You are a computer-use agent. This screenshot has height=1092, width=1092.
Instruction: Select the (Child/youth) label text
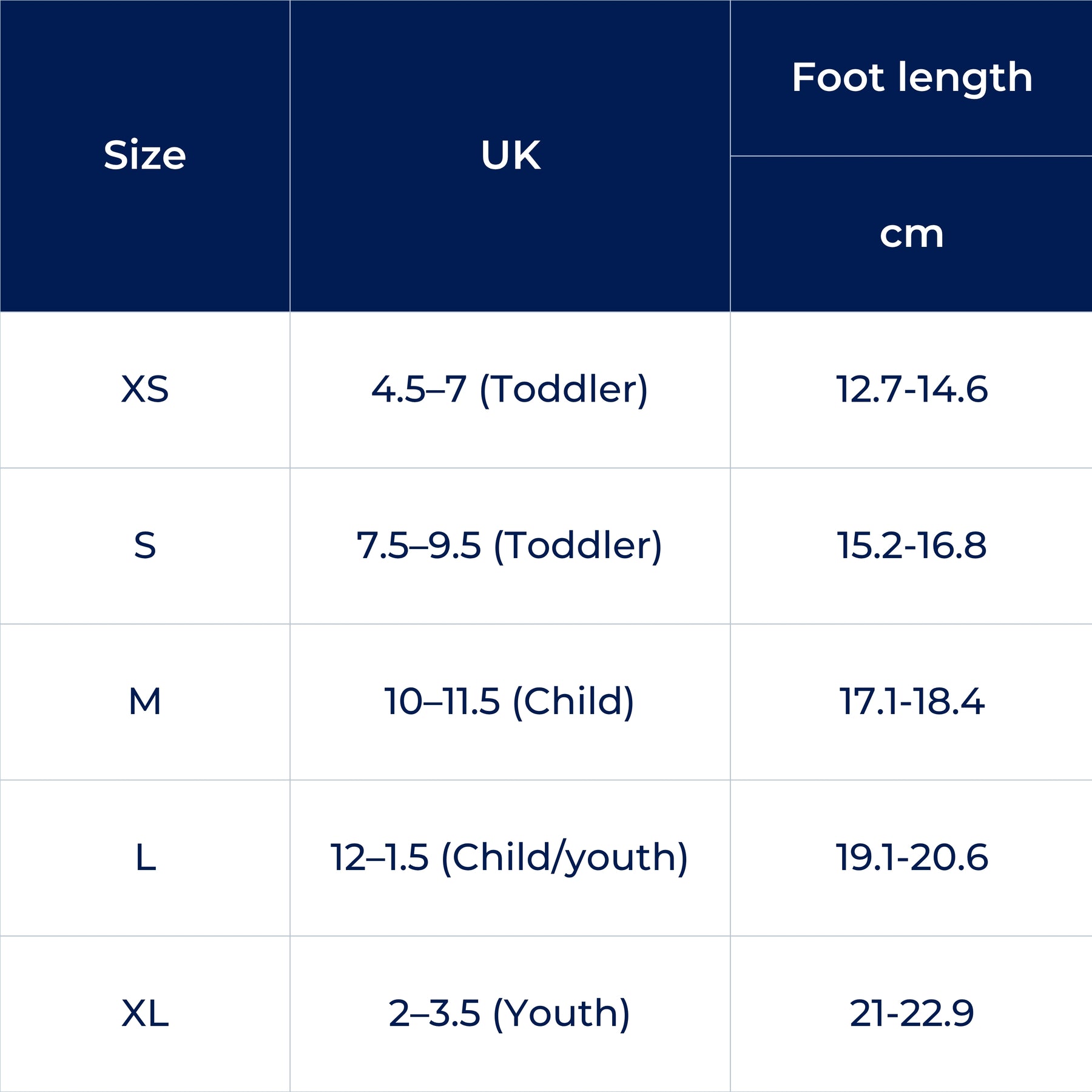click(564, 857)
